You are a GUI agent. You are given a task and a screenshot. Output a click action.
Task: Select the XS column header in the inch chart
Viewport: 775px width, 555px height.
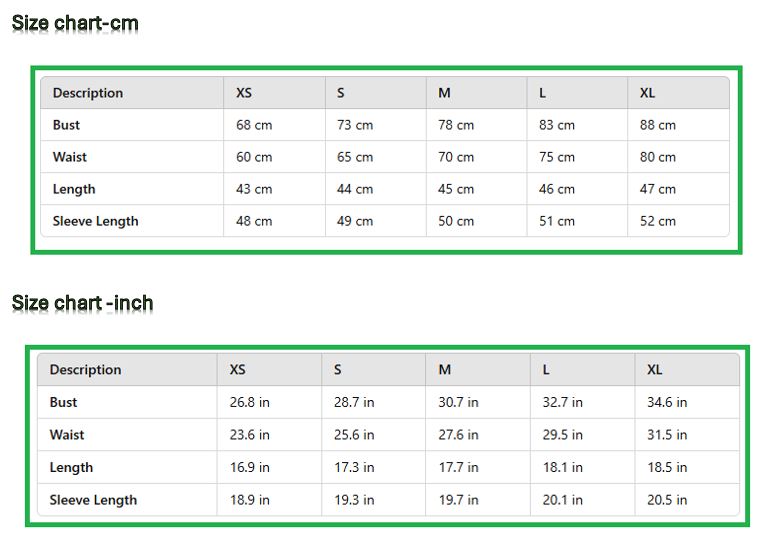point(238,370)
